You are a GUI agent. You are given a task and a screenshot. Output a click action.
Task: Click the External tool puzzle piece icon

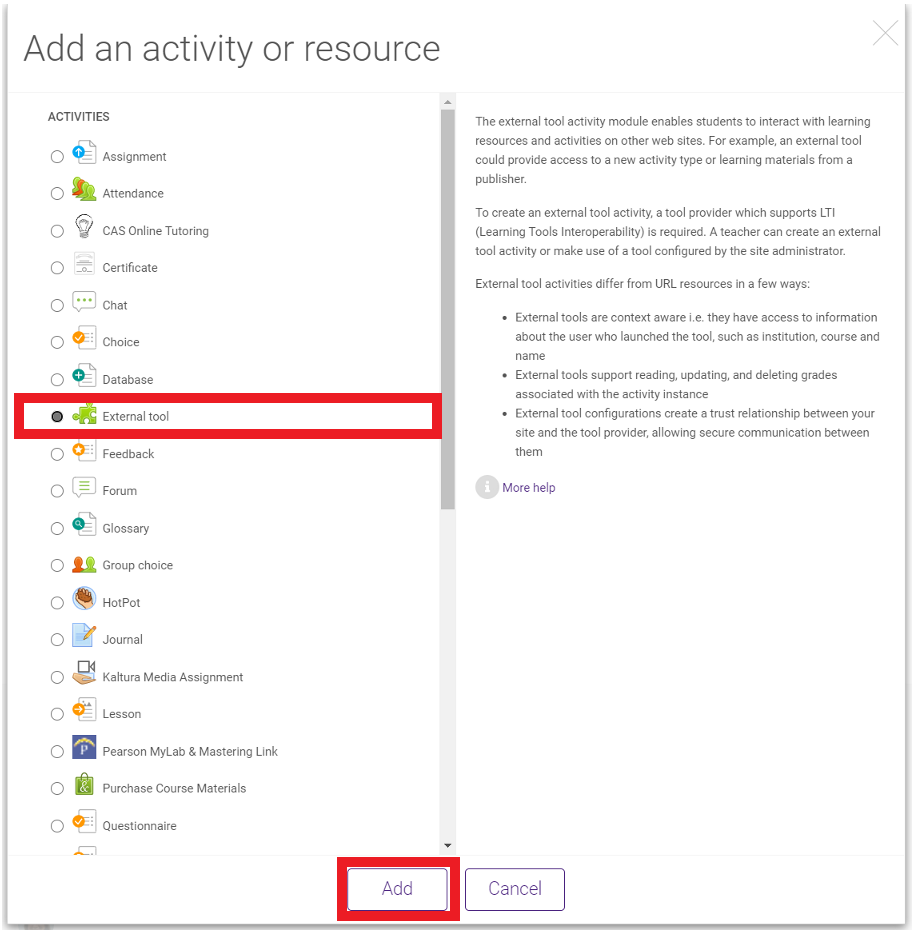pos(84,414)
